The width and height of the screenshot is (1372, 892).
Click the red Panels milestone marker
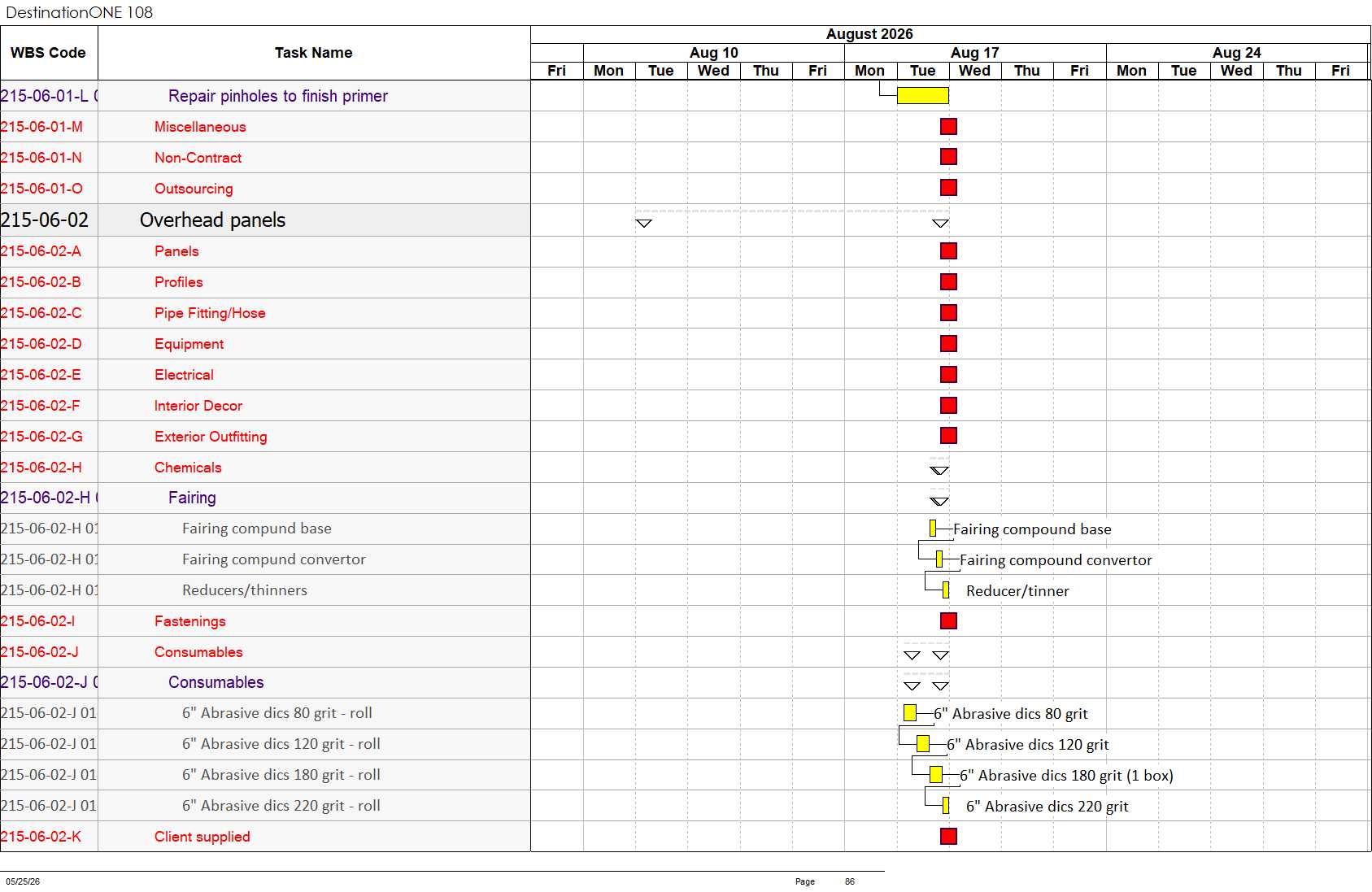[948, 251]
